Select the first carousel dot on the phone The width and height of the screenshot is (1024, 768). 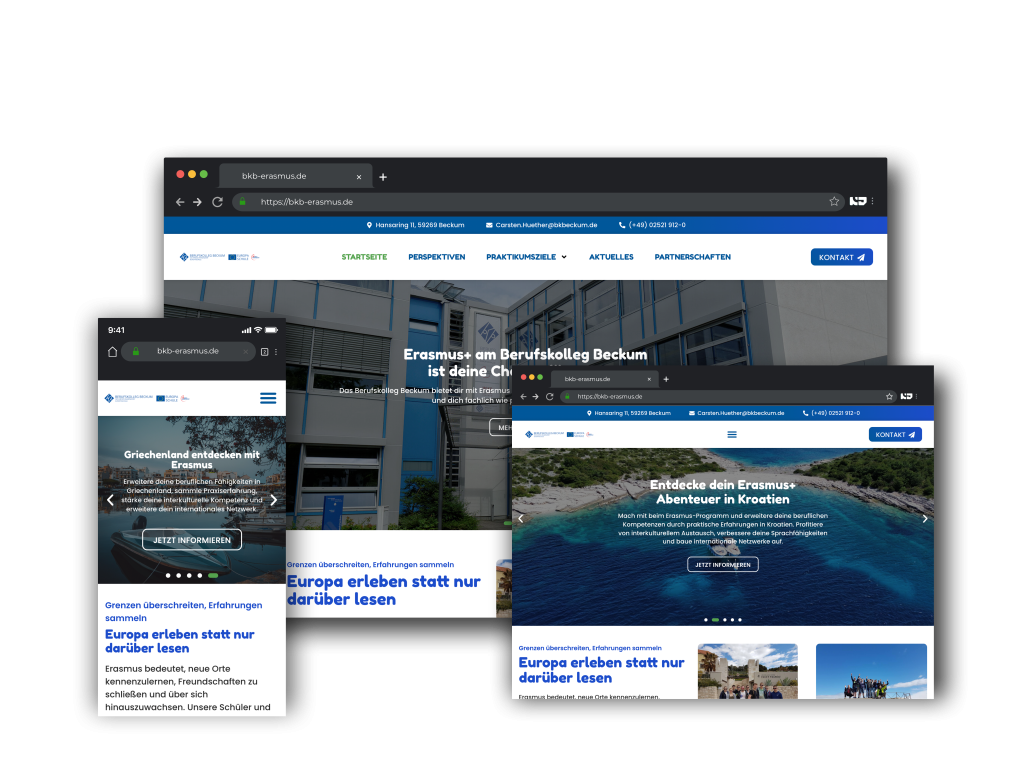168,576
